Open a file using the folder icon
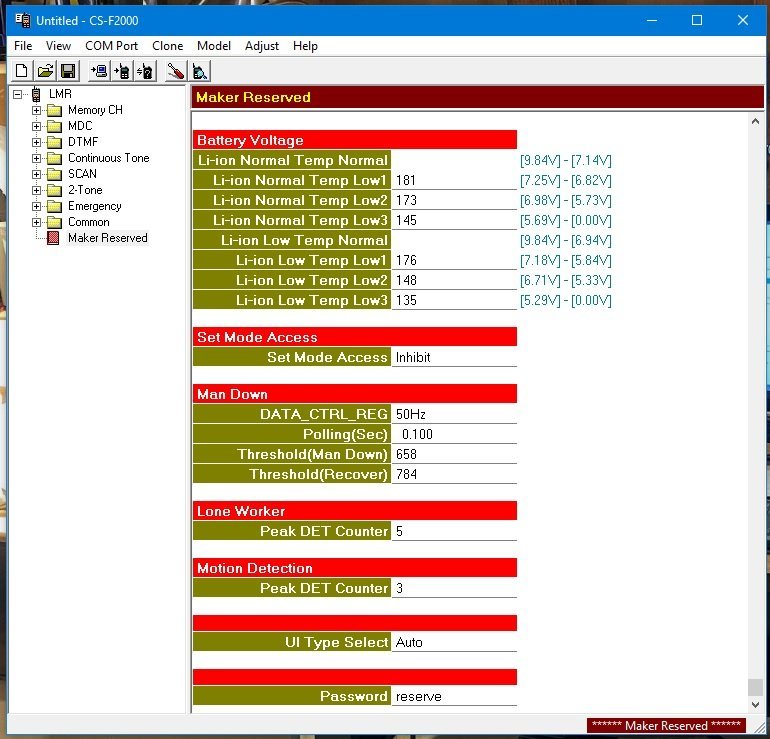Screen dimensions: 770x739 point(45,71)
